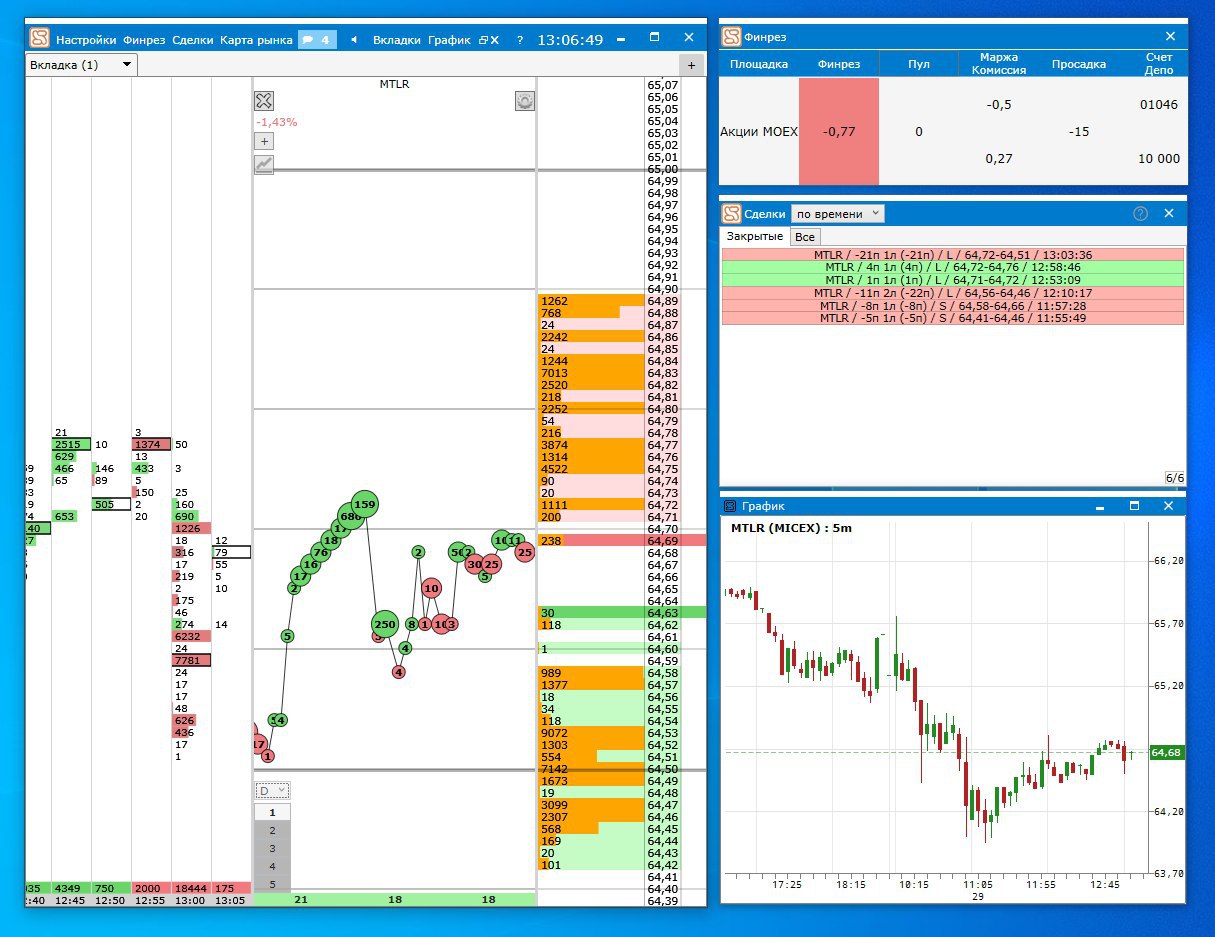Expand the Вкладка (1) tab dropdown

[x=127, y=65]
